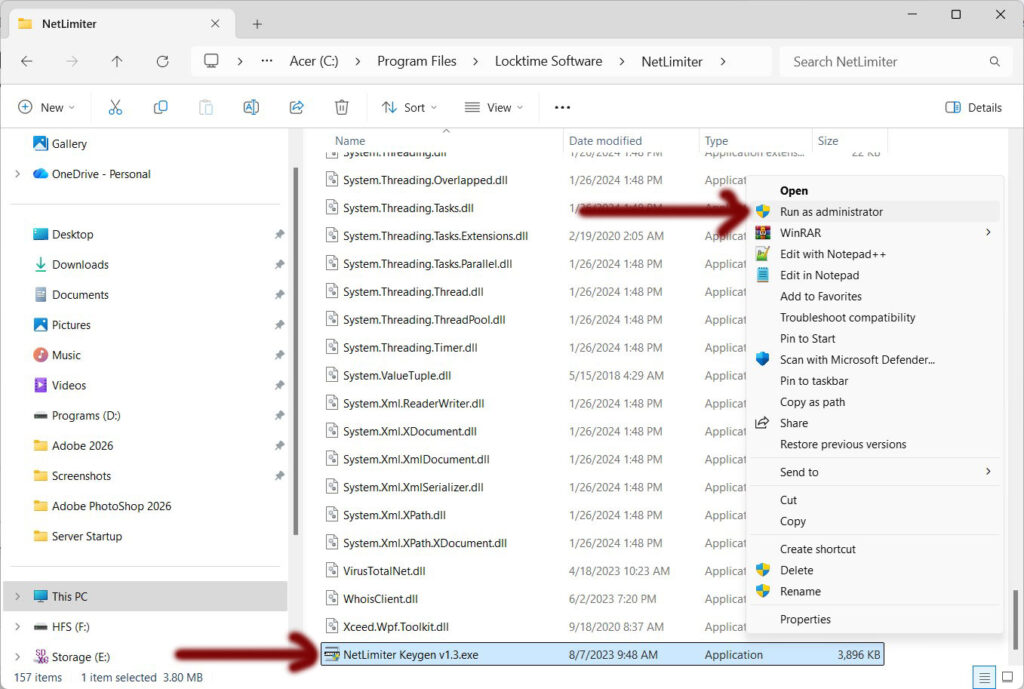Viewport: 1024px width, 689px height.
Task: Click the Rename icon in toolbar
Action: coord(251,107)
